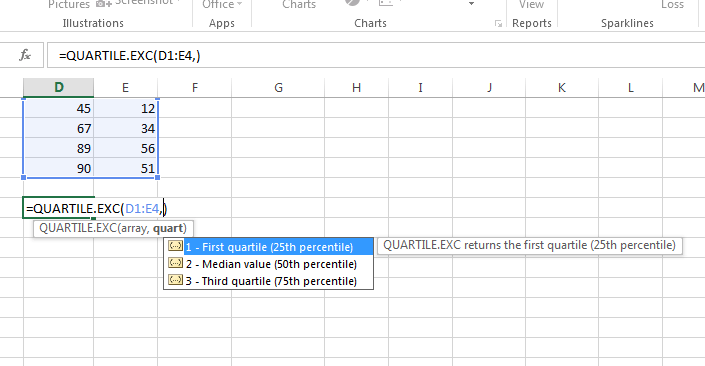Click the cell with value 34

[125, 128]
